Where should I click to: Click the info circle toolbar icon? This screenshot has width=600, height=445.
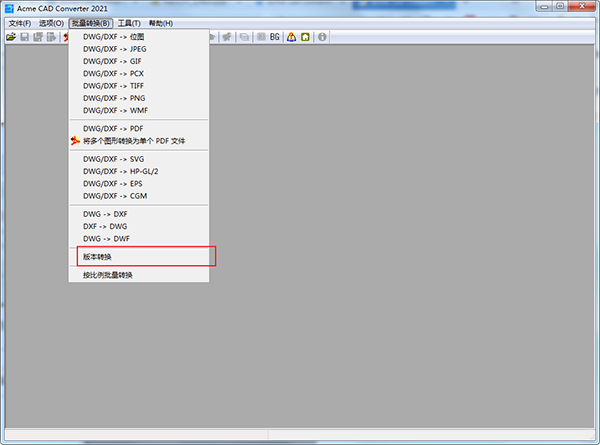322,37
